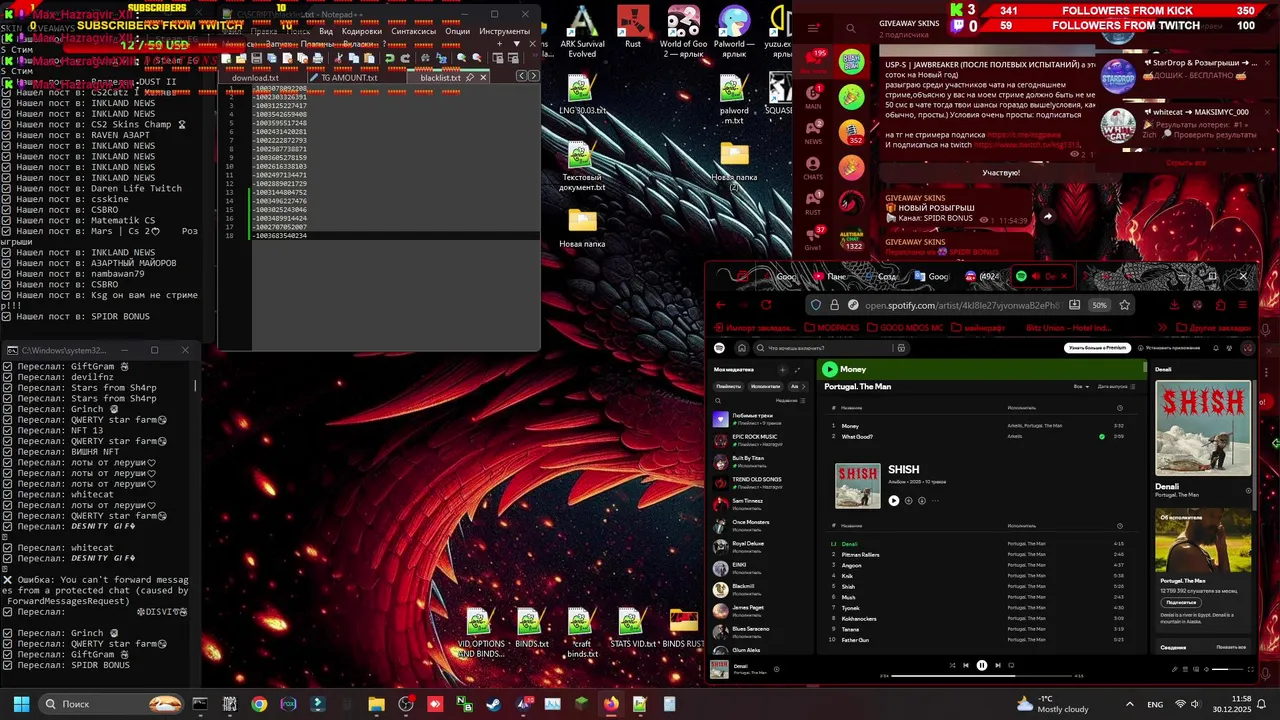
Task: Open Steam from the taskbar
Action: 493,704
